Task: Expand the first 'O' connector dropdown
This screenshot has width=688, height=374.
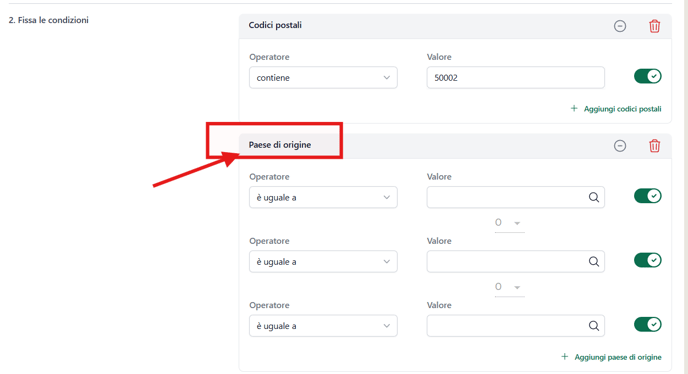Action: pyautogui.click(x=509, y=223)
